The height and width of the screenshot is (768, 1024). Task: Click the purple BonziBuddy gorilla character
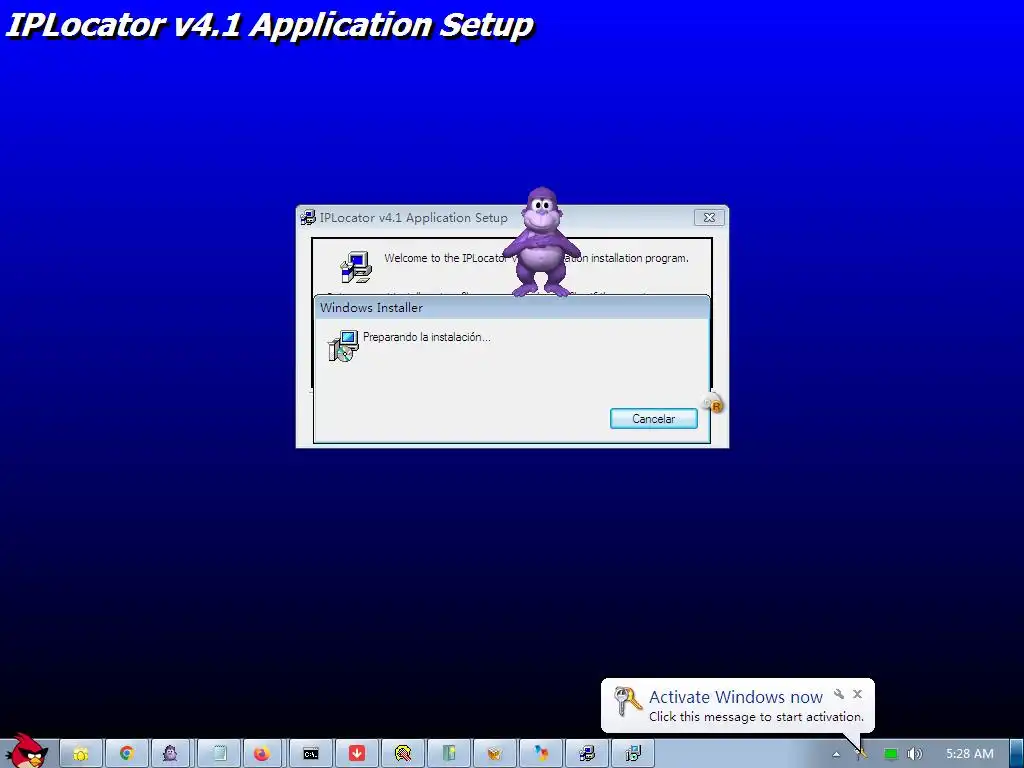(541, 242)
